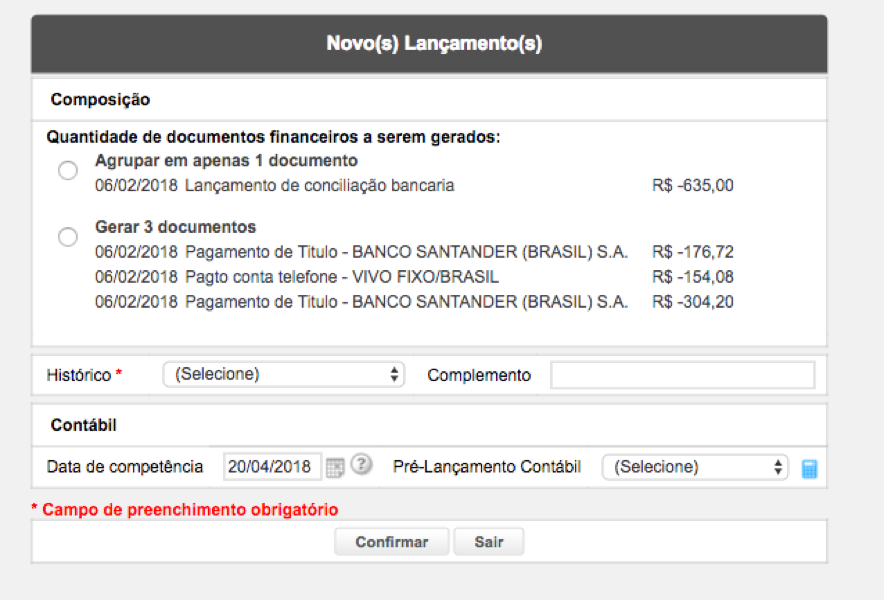Click the Confirmar button
The height and width of the screenshot is (600, 884).
(392, 542)
